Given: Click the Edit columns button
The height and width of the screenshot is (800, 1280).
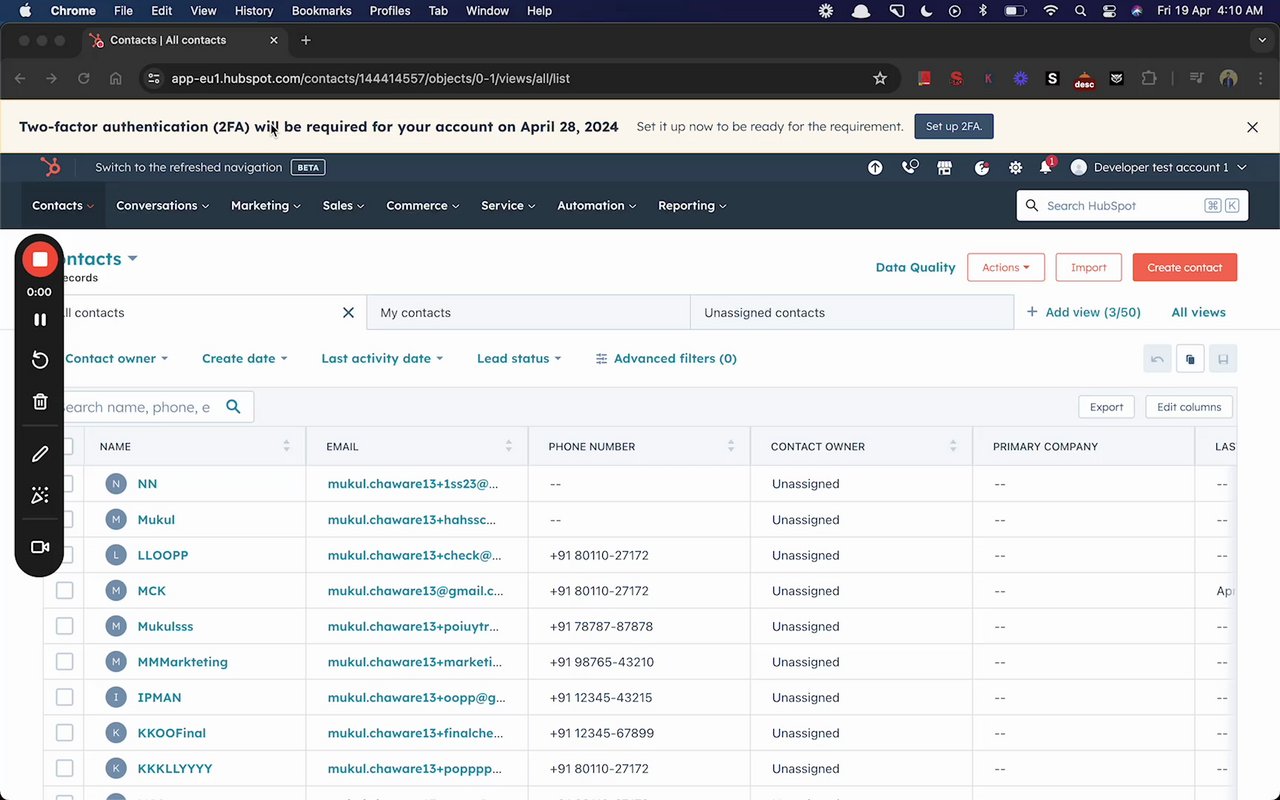Looking at the screenshot, I should coord(1189,407).
